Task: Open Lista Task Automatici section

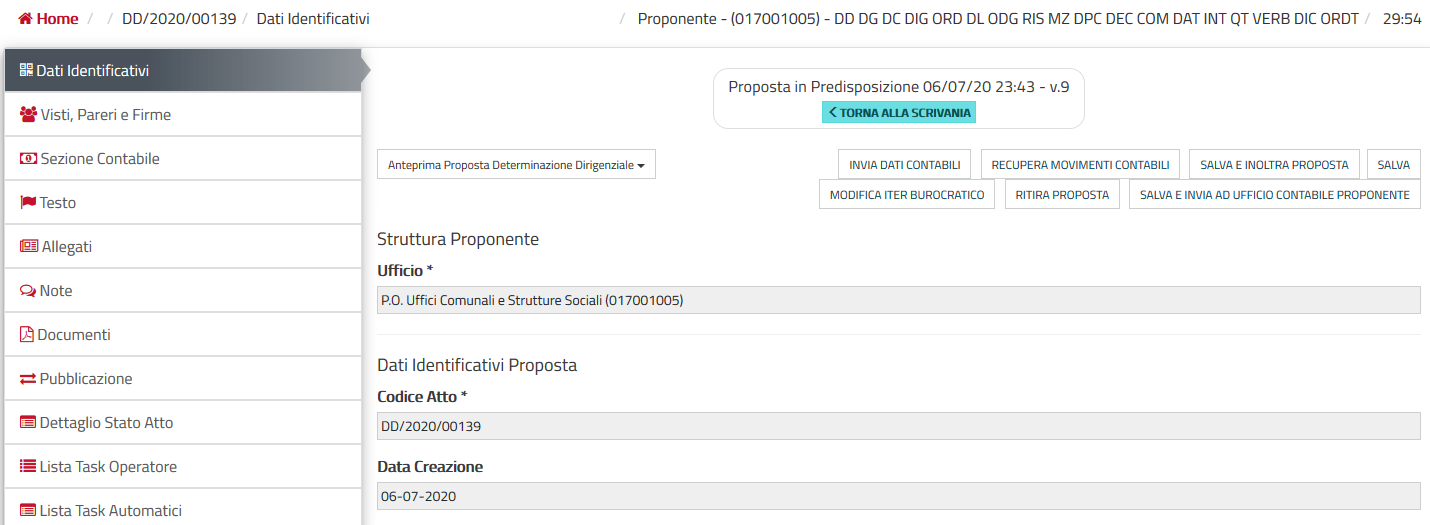Action: click(x=110, y=511)
